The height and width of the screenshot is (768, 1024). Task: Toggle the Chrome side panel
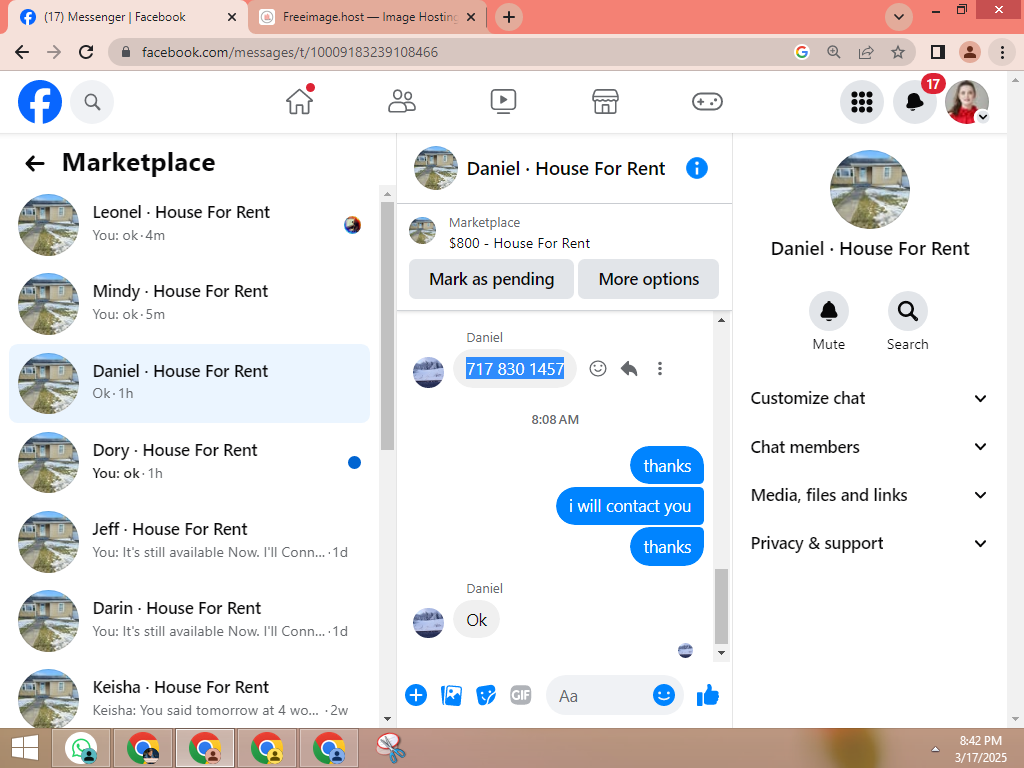tap(938, 52)
